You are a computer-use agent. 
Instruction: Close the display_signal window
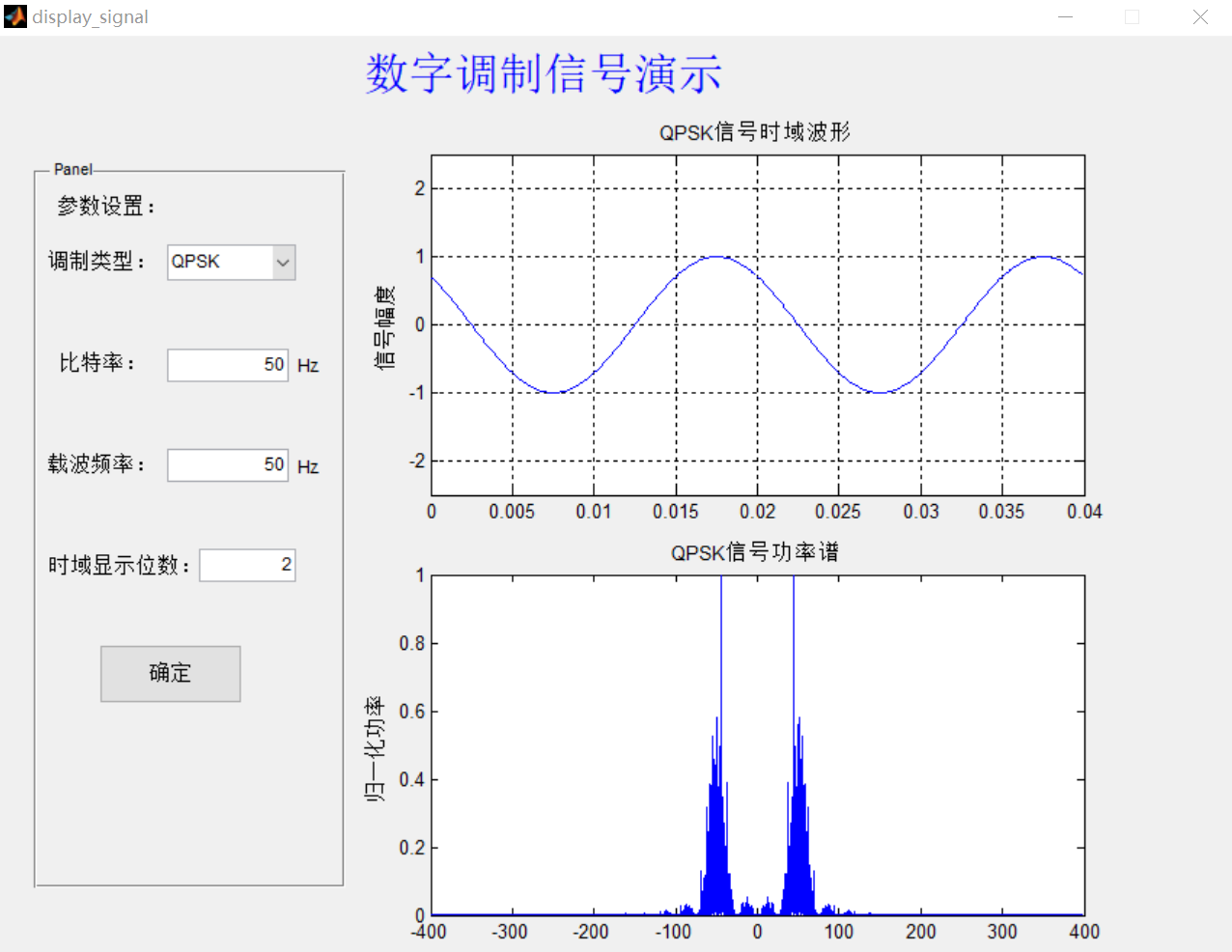pos(1200,17)
